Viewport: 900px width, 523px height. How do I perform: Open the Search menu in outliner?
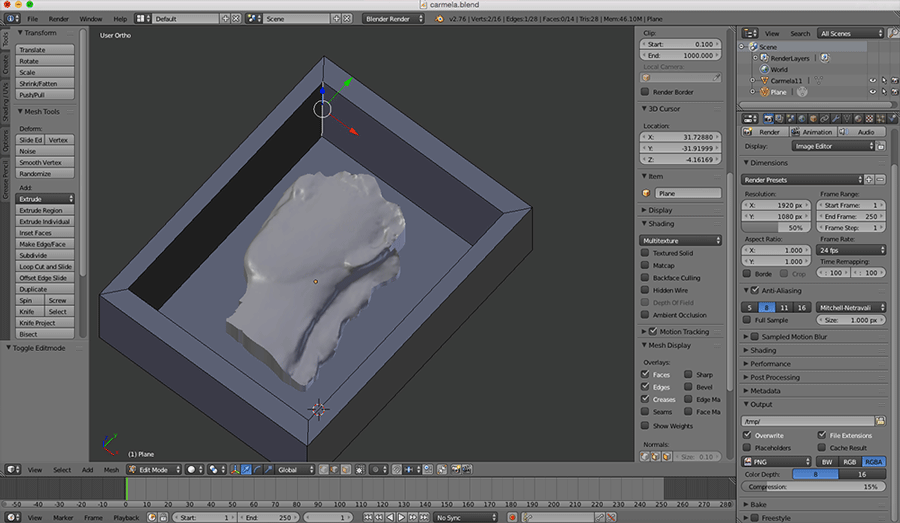pos(800,33)
